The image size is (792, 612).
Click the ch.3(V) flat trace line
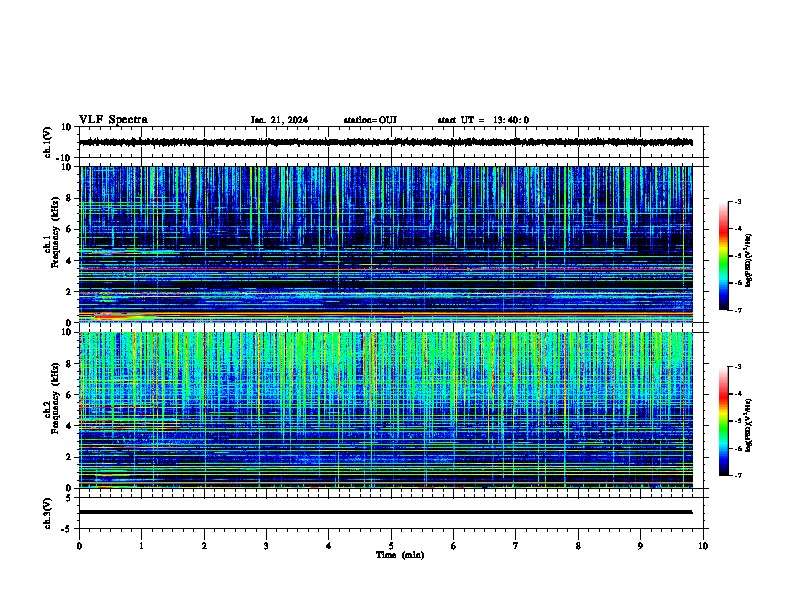[x=385, y=512]
